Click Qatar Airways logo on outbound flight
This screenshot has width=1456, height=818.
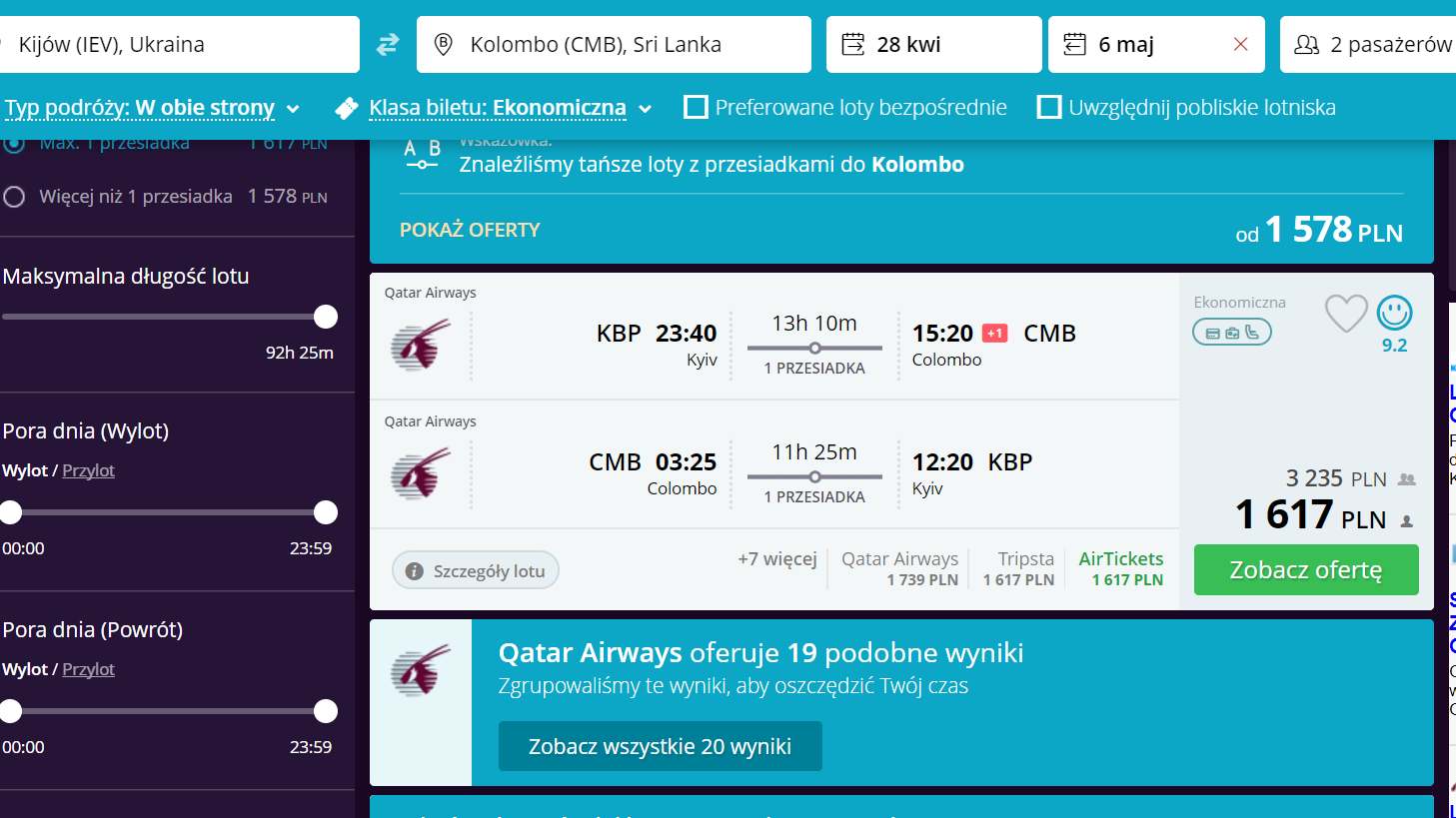[x=421, y=345]
